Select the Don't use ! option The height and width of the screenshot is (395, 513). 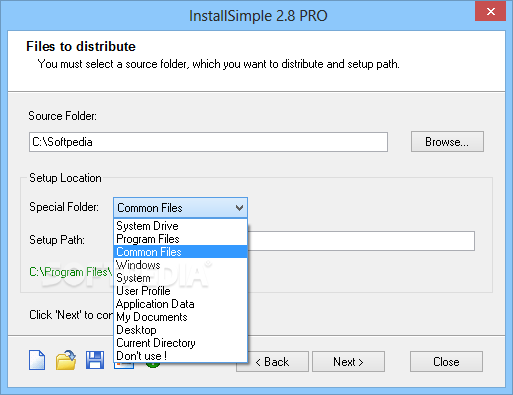(x=180, y=356)
